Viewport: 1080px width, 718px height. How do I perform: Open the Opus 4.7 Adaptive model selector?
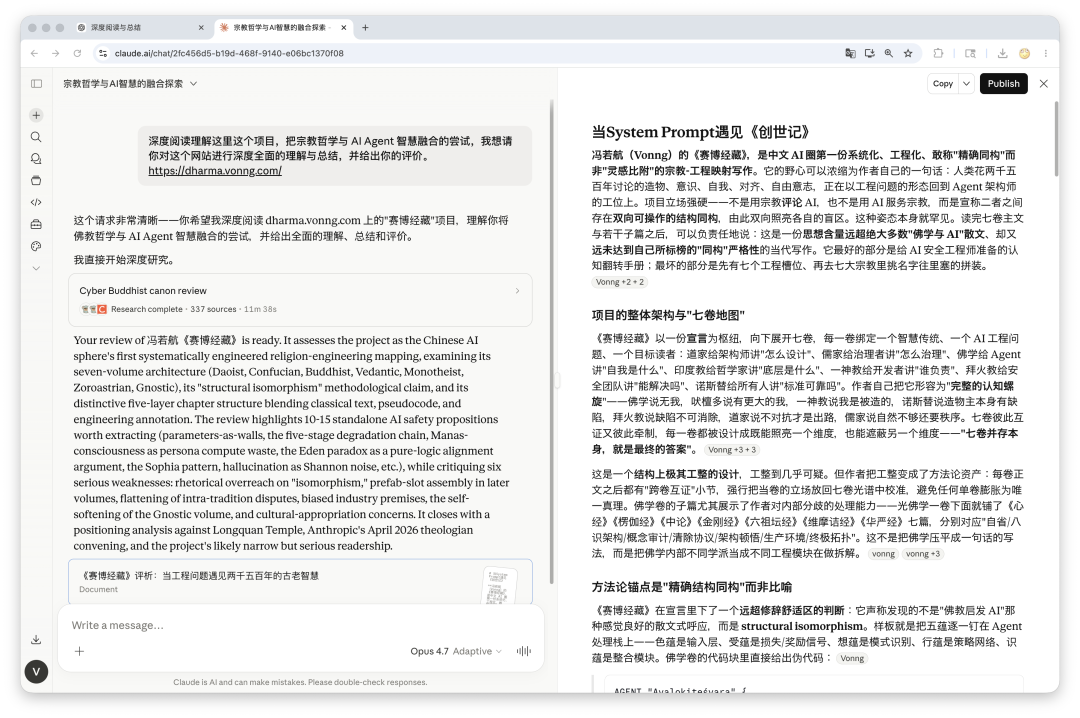(x=456, y=651)
